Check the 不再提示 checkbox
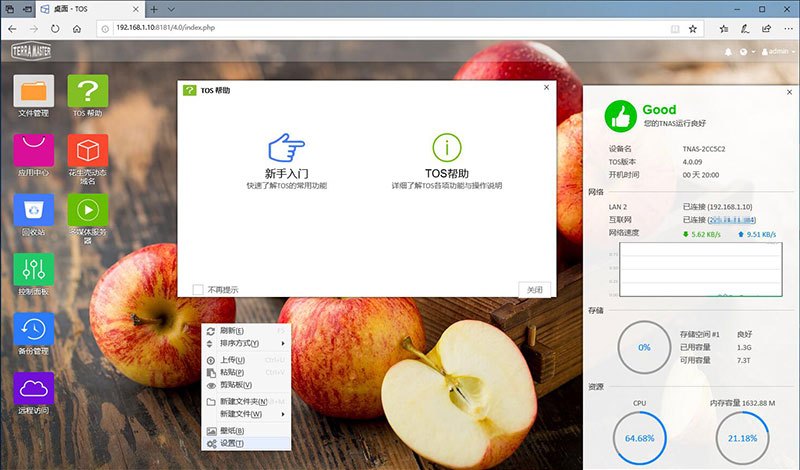Viewport: 800px width, 470px height. click(x=198, y=290)
